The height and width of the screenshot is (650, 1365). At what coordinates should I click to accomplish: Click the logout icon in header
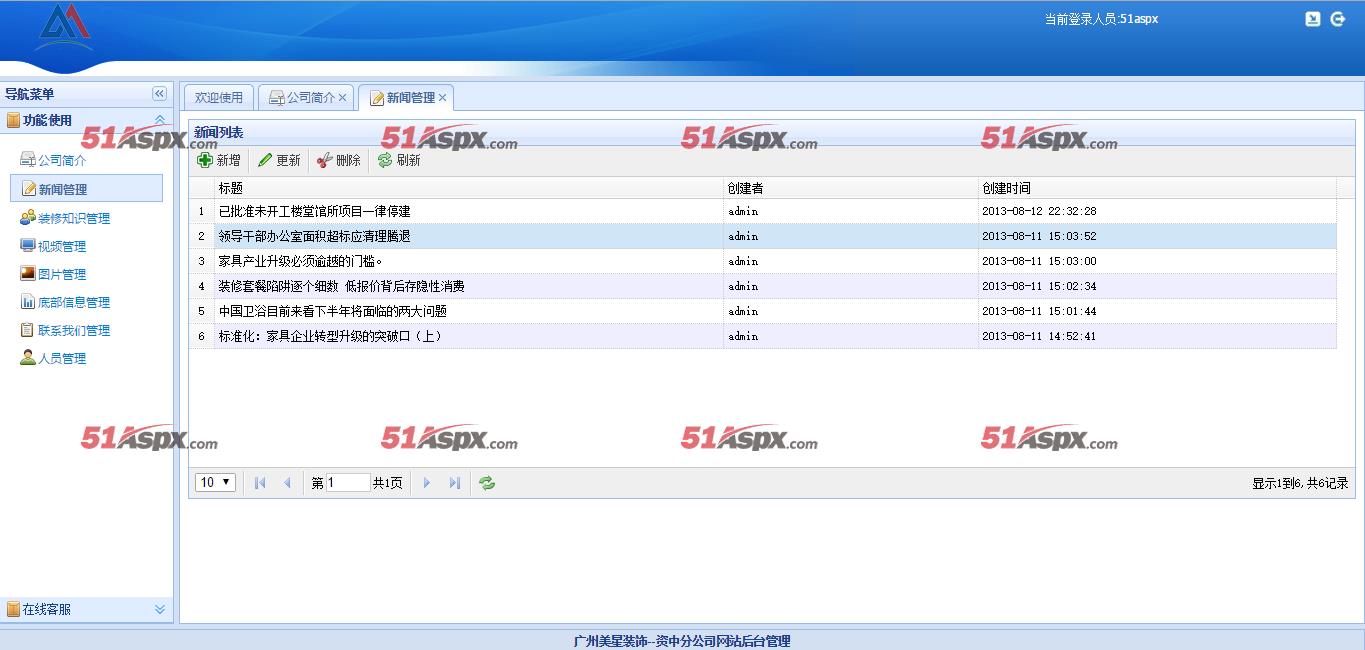[x=1337, y=19]
